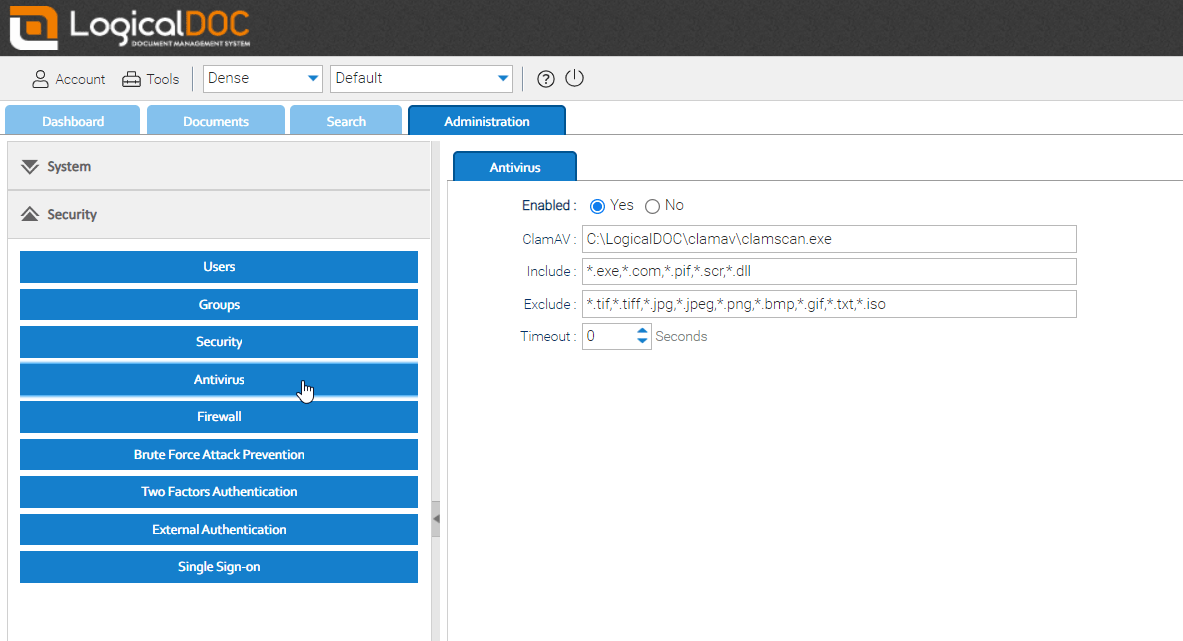
Task: Click the Account user icon
Action: tap(40, 78)
